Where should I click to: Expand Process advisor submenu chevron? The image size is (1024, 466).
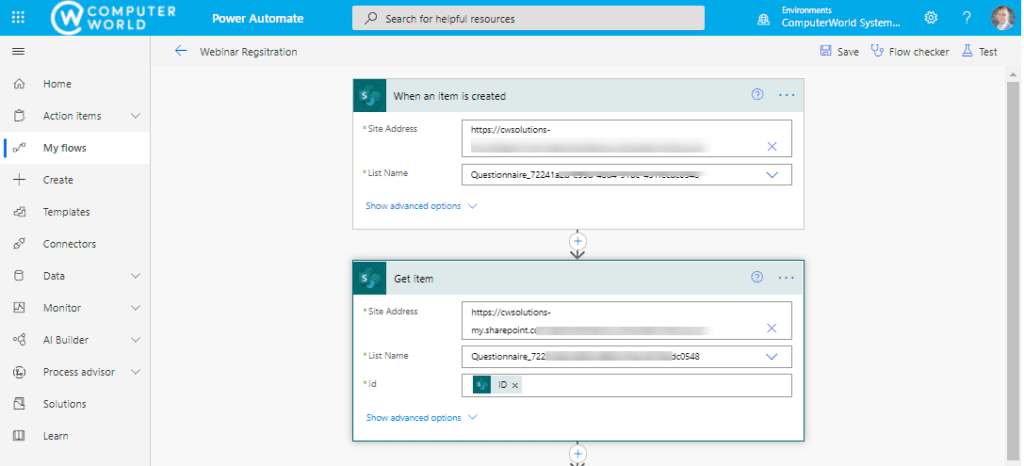tap(136, 372)
